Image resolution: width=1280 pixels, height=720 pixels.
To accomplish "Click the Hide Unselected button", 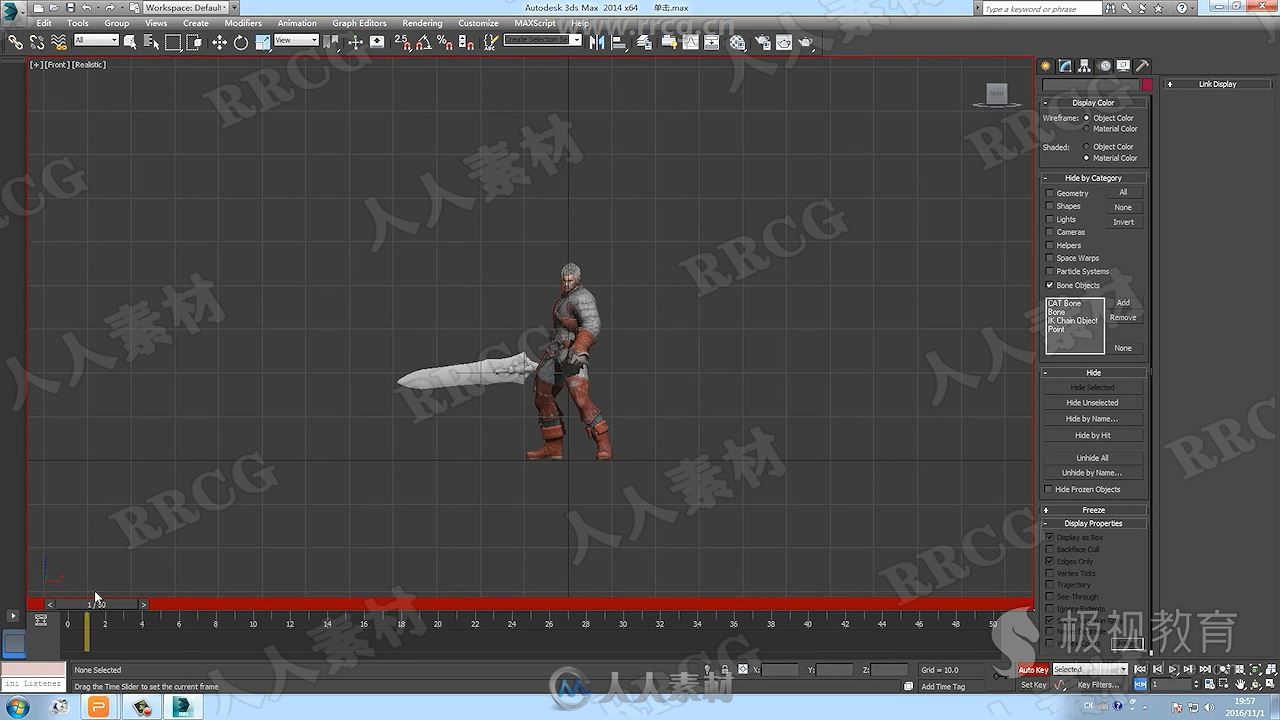I will [x=1092, y=403].
